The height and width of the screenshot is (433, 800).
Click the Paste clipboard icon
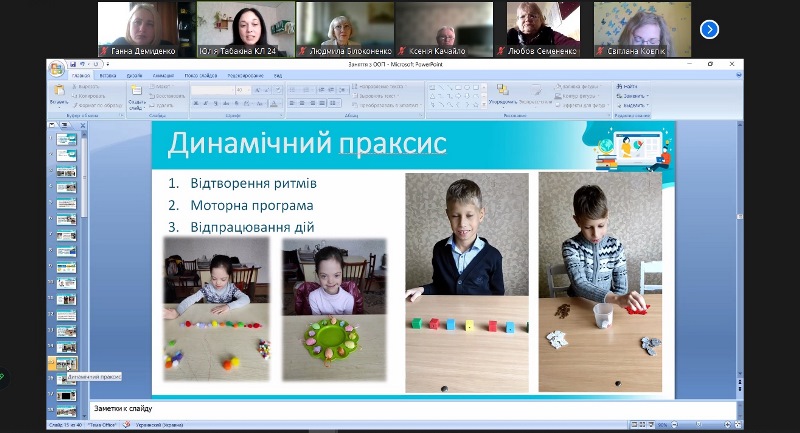pyautogui.click(x=59, y=92)
